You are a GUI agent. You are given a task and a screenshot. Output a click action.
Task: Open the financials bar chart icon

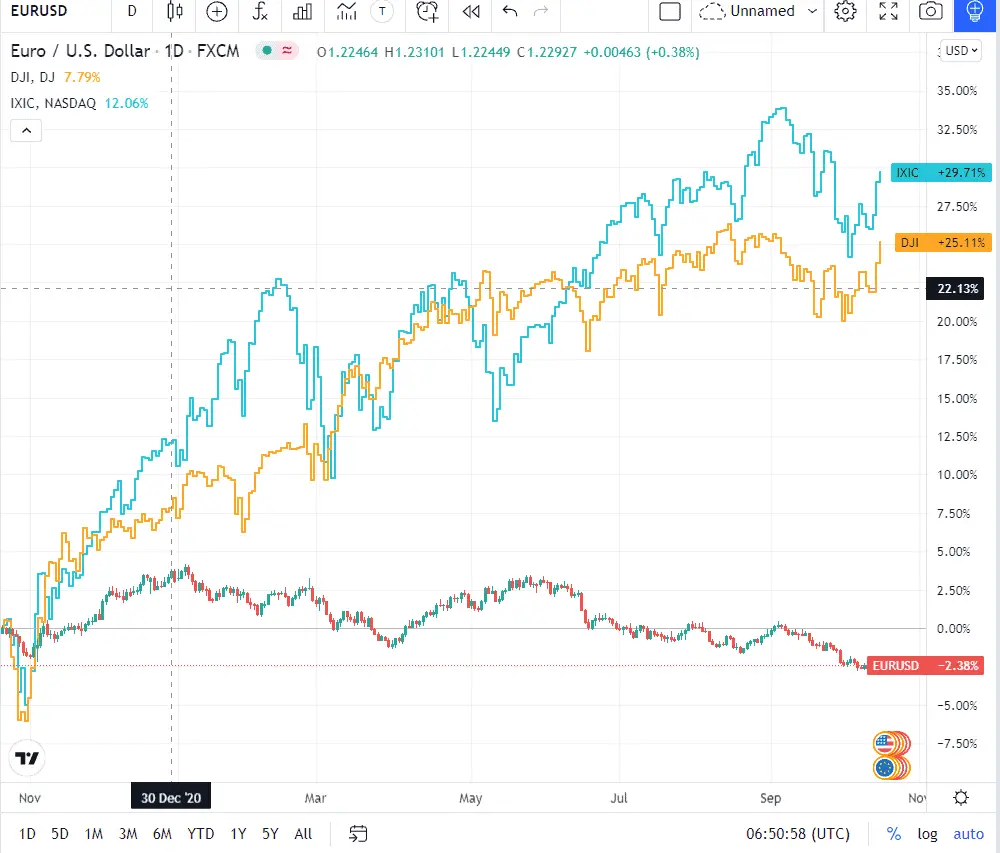point(302,11)
